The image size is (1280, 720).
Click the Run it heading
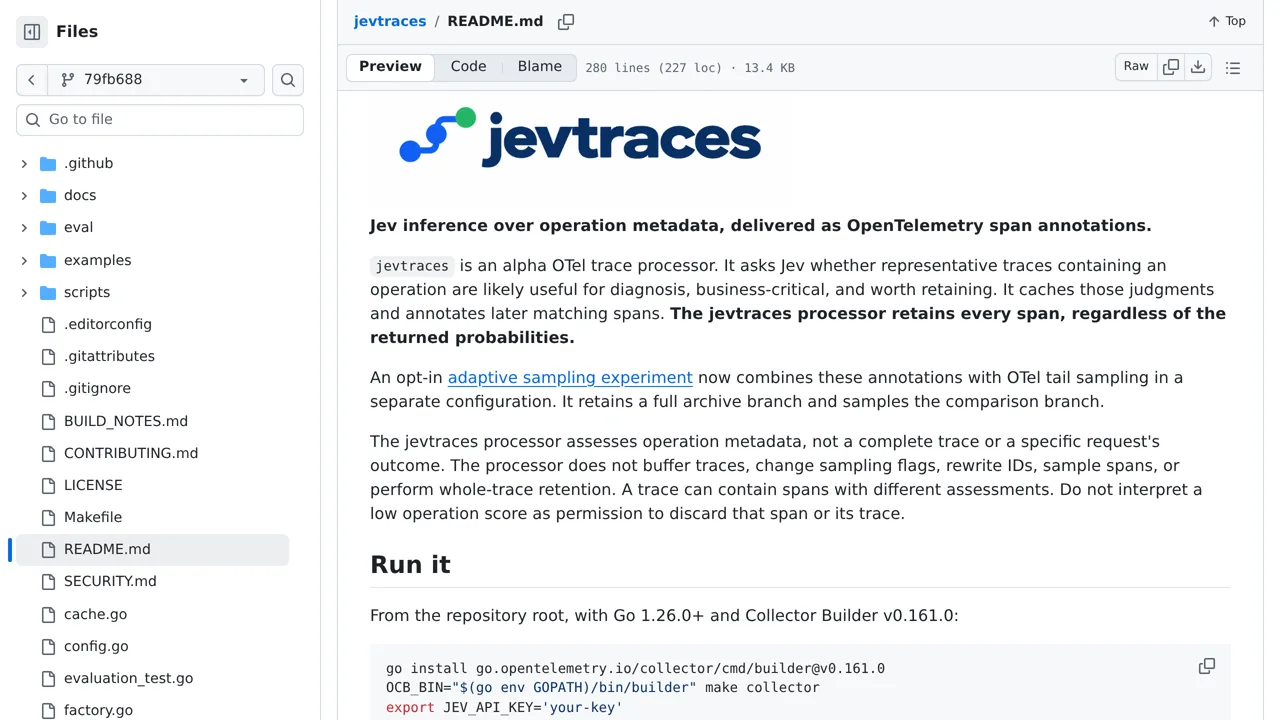[x=410, y=565]
